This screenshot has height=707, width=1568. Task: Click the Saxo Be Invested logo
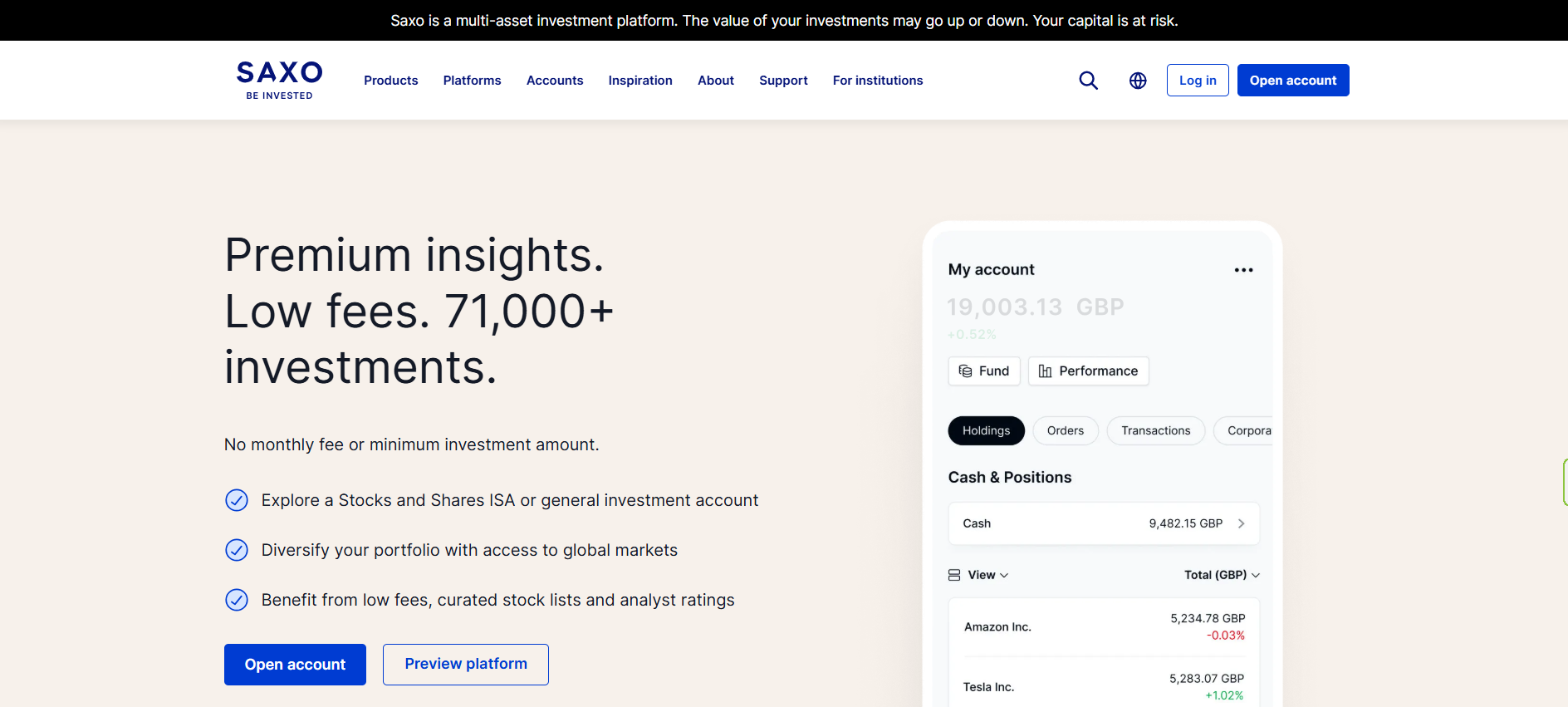coord(279,80)
